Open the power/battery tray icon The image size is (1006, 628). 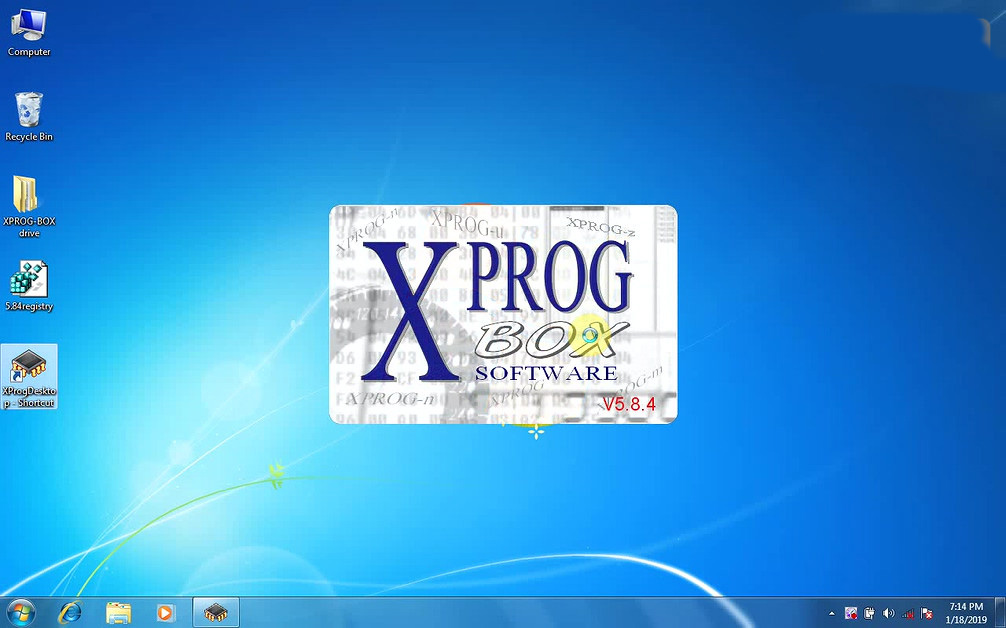[869, 613]
